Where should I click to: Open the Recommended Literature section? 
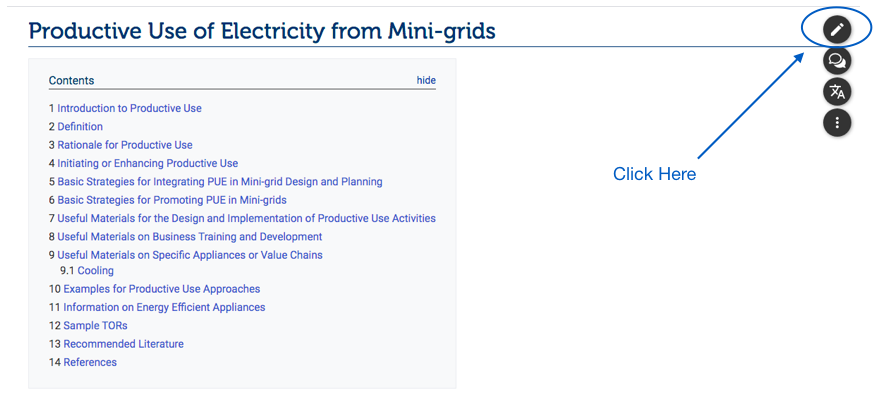(x=123, y=344)
